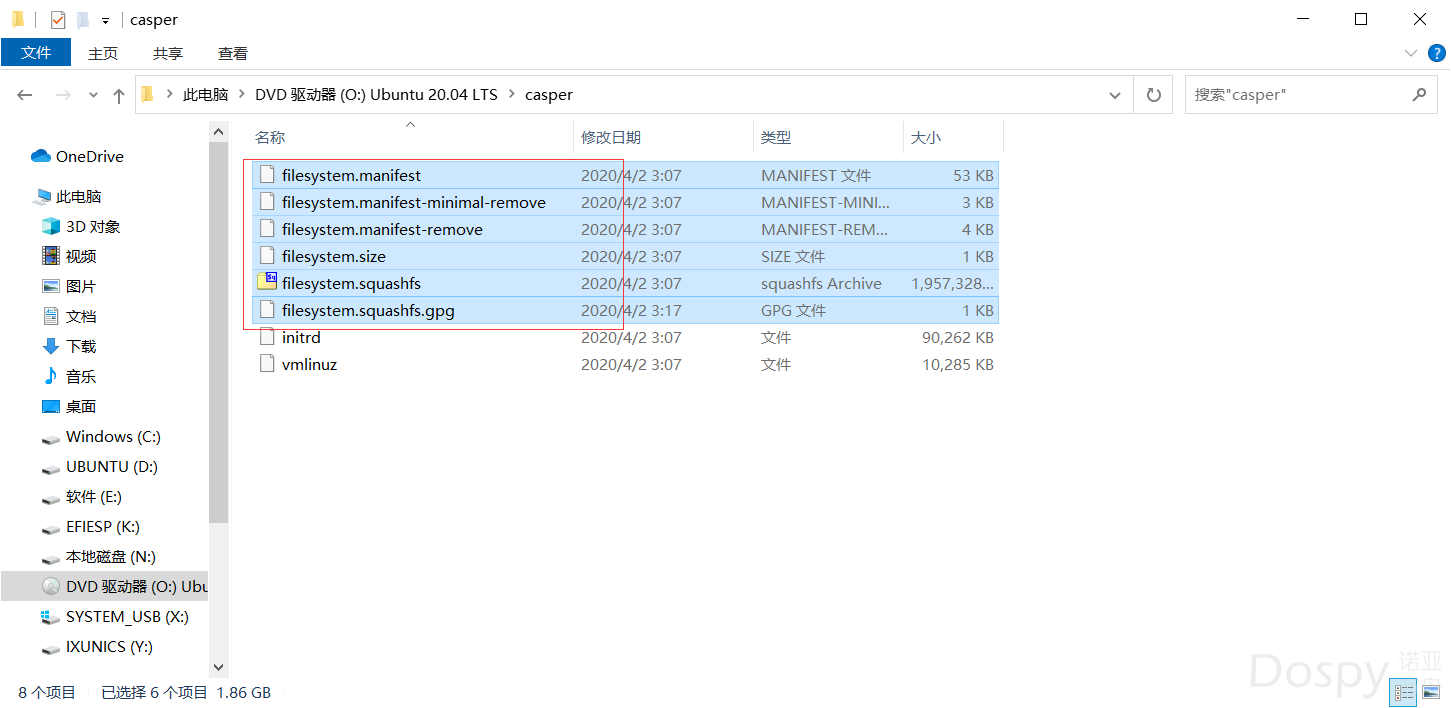Viewport: 1451px width, 708px height.
Task: Click the squashfs Archive type cell
Action: point(821,283)
